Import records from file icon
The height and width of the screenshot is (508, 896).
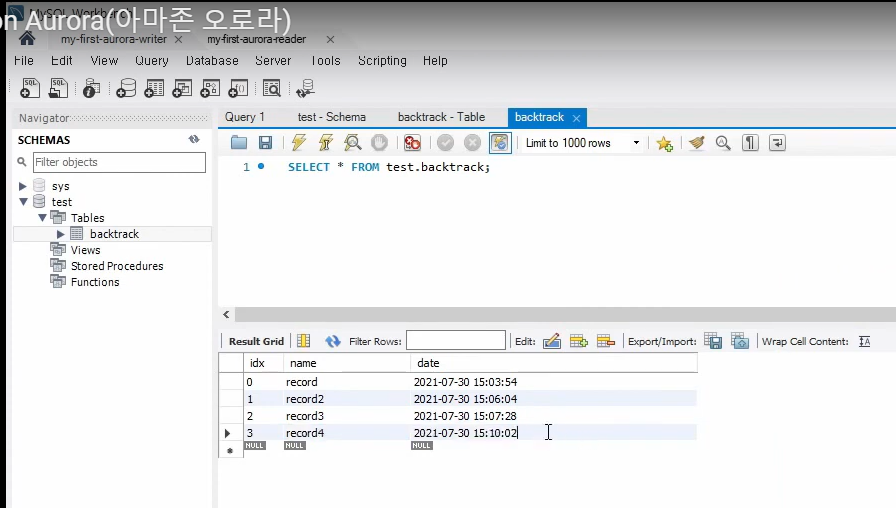740,341
